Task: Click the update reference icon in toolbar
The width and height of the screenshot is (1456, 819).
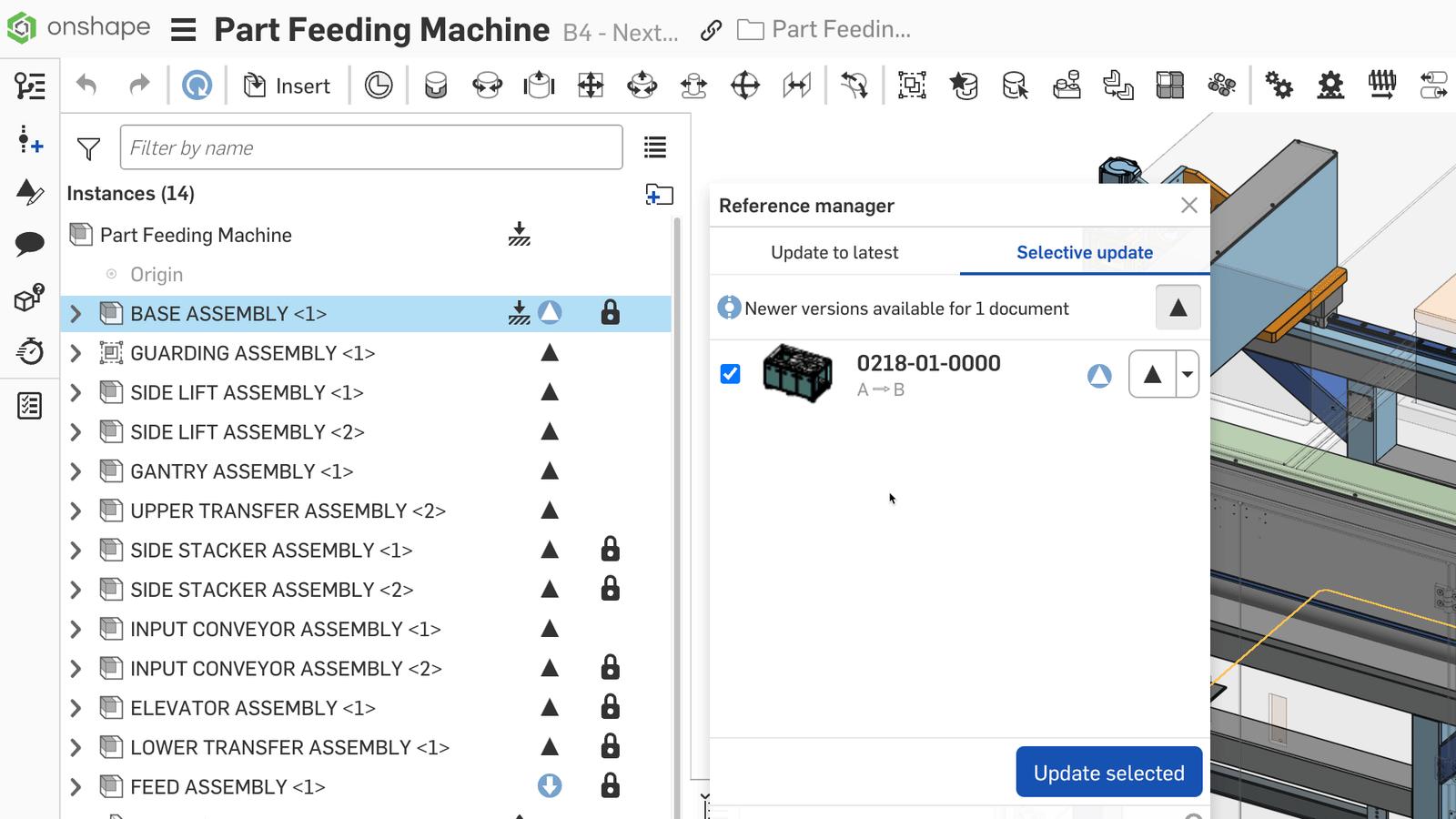Action: 197,86
